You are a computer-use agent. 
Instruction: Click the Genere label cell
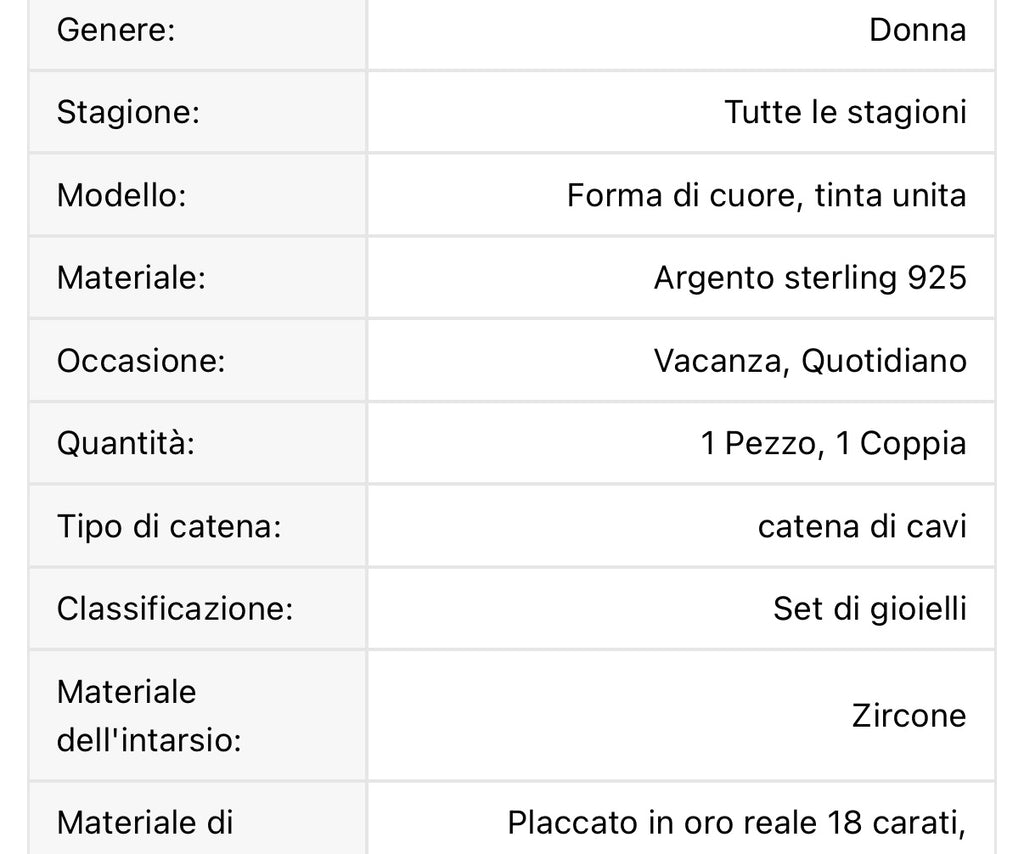click(116, 30)
